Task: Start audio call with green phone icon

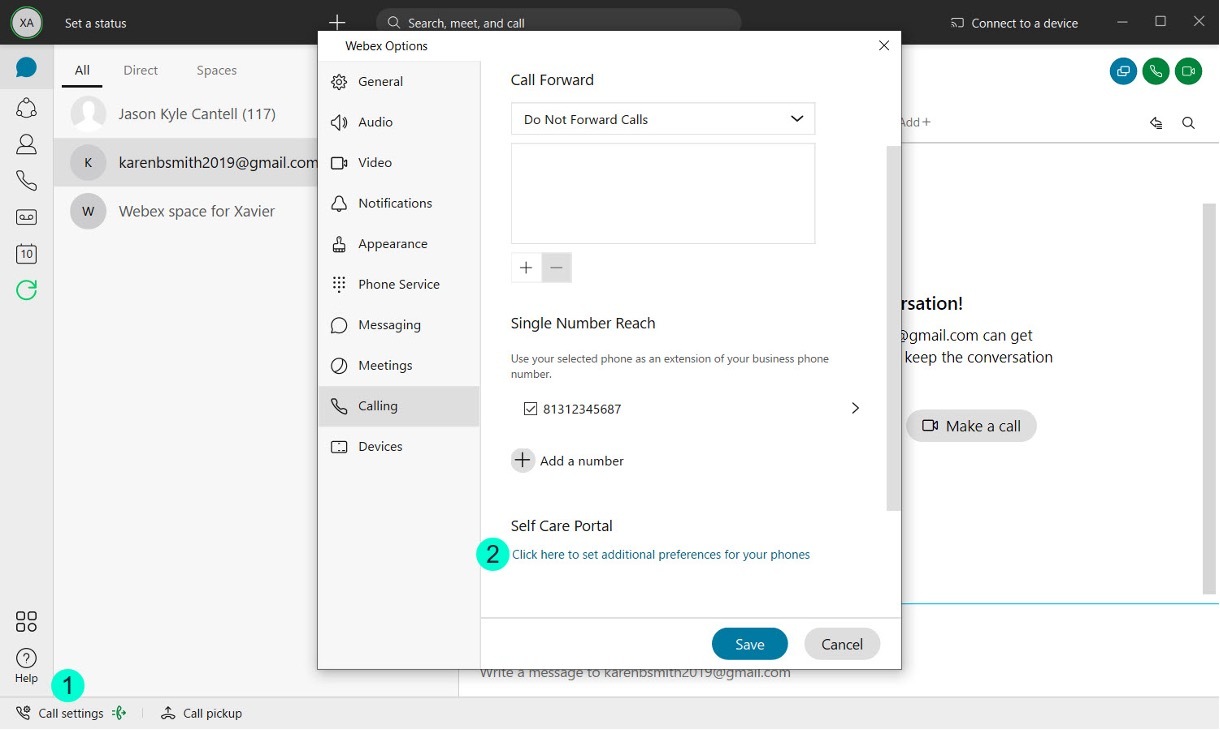Action: pos(1156,71)
